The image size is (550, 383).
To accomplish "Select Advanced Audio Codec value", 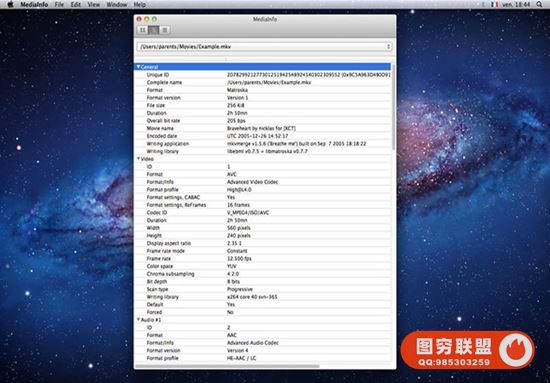I will 253,343.
